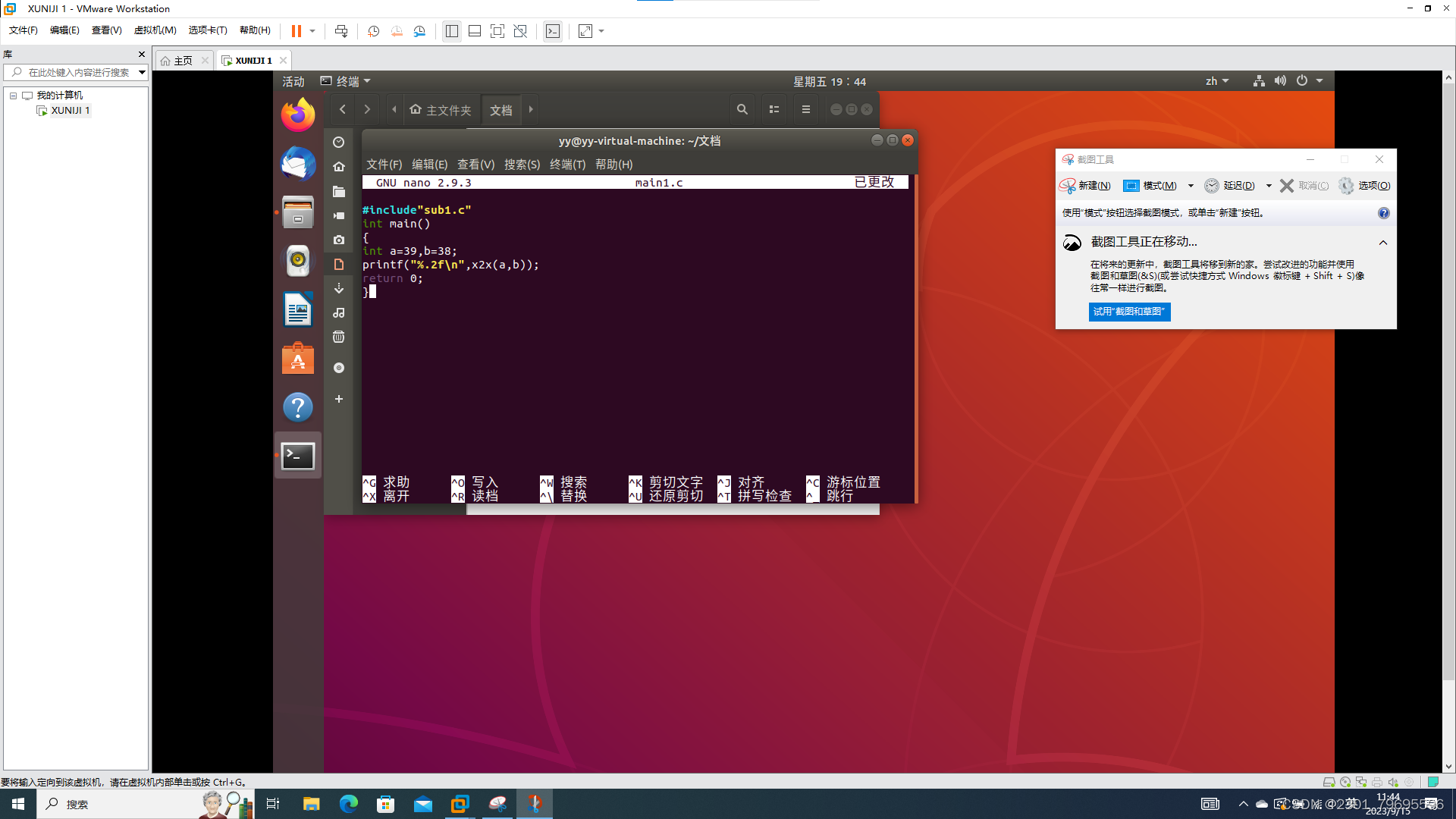The height and width of the screenshot is (819, 1456).
Task: Toggle the thumbnail bar view icon
Action: click(x=475, y=31)
